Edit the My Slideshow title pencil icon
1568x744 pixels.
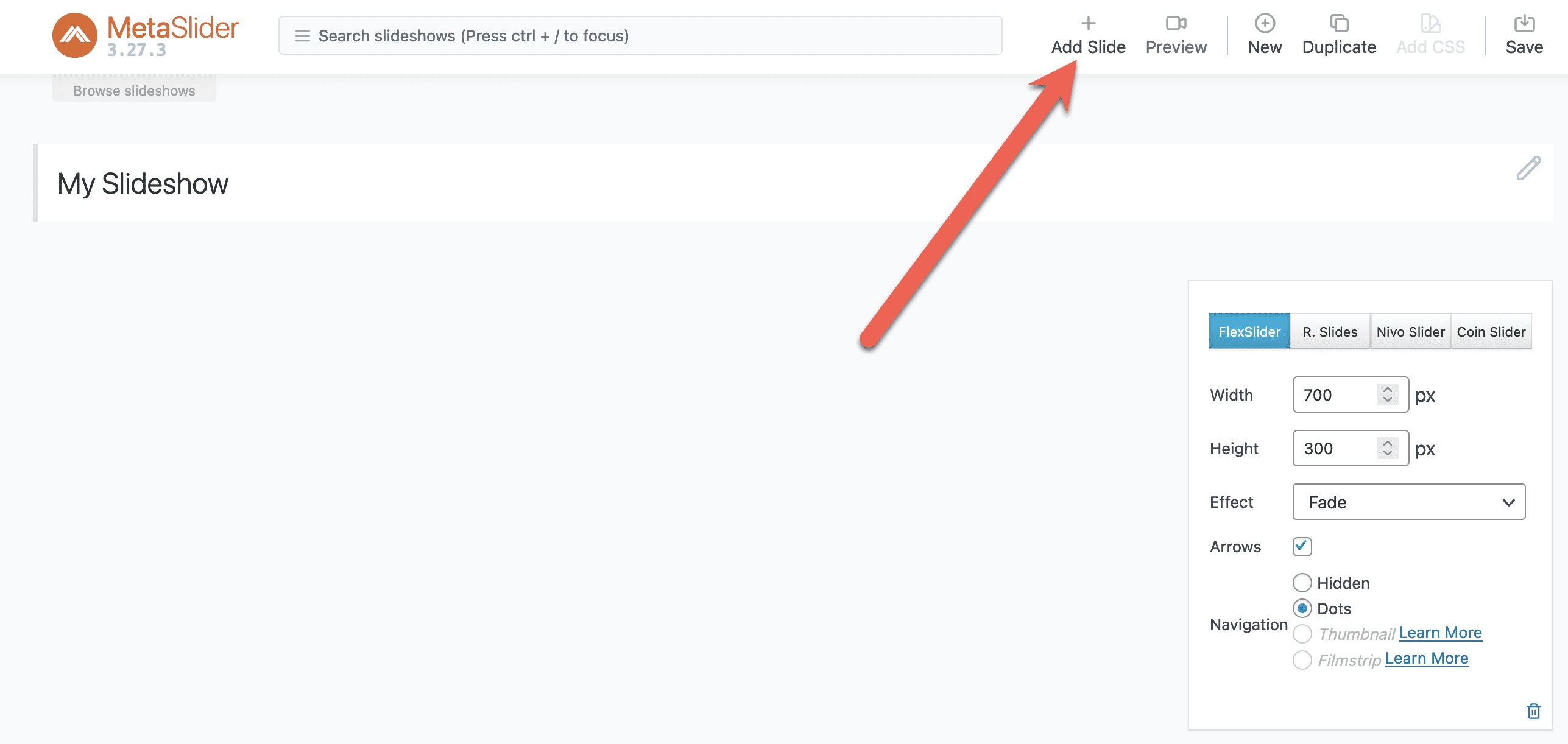[x=1528, y=169]
